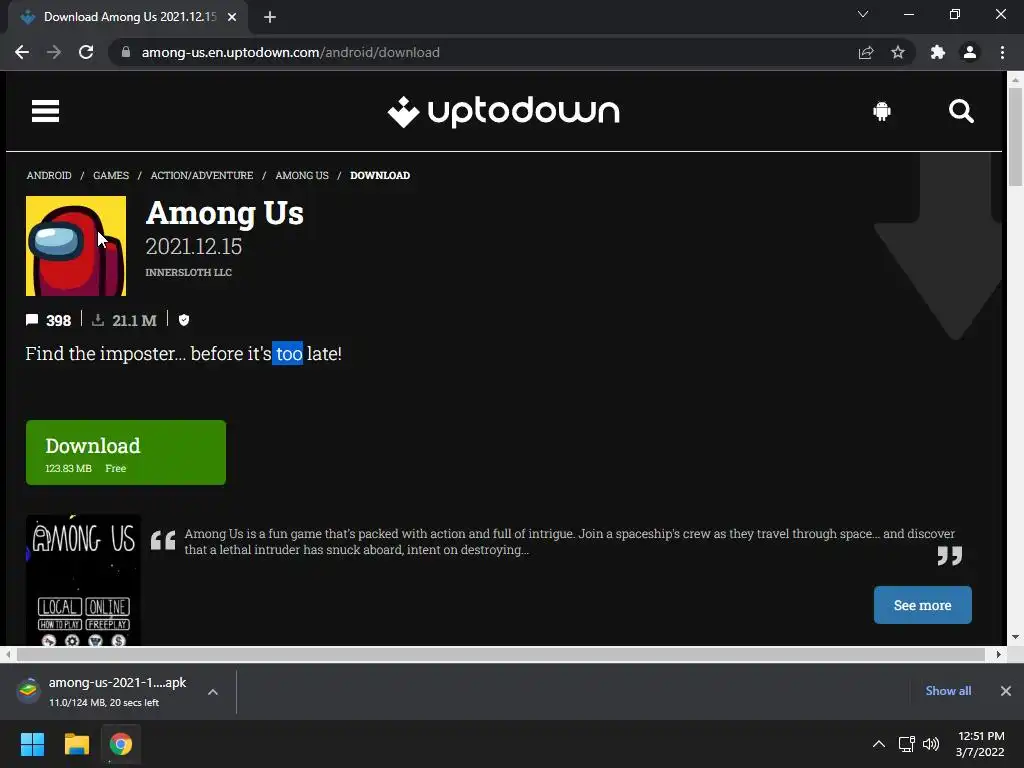
Task: Open the Uptodown search magnifier
Action: pyautogui.click(x=961, y=111)
